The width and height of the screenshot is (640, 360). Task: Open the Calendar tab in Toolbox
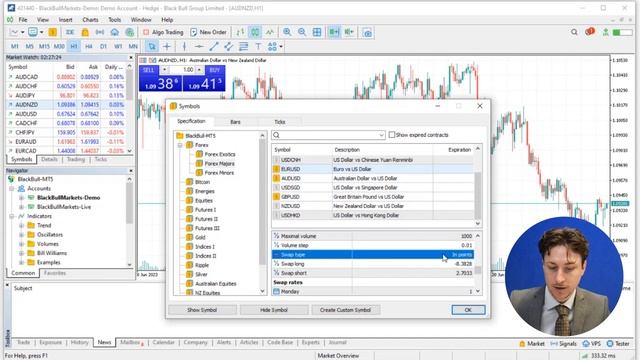(163, 342)
